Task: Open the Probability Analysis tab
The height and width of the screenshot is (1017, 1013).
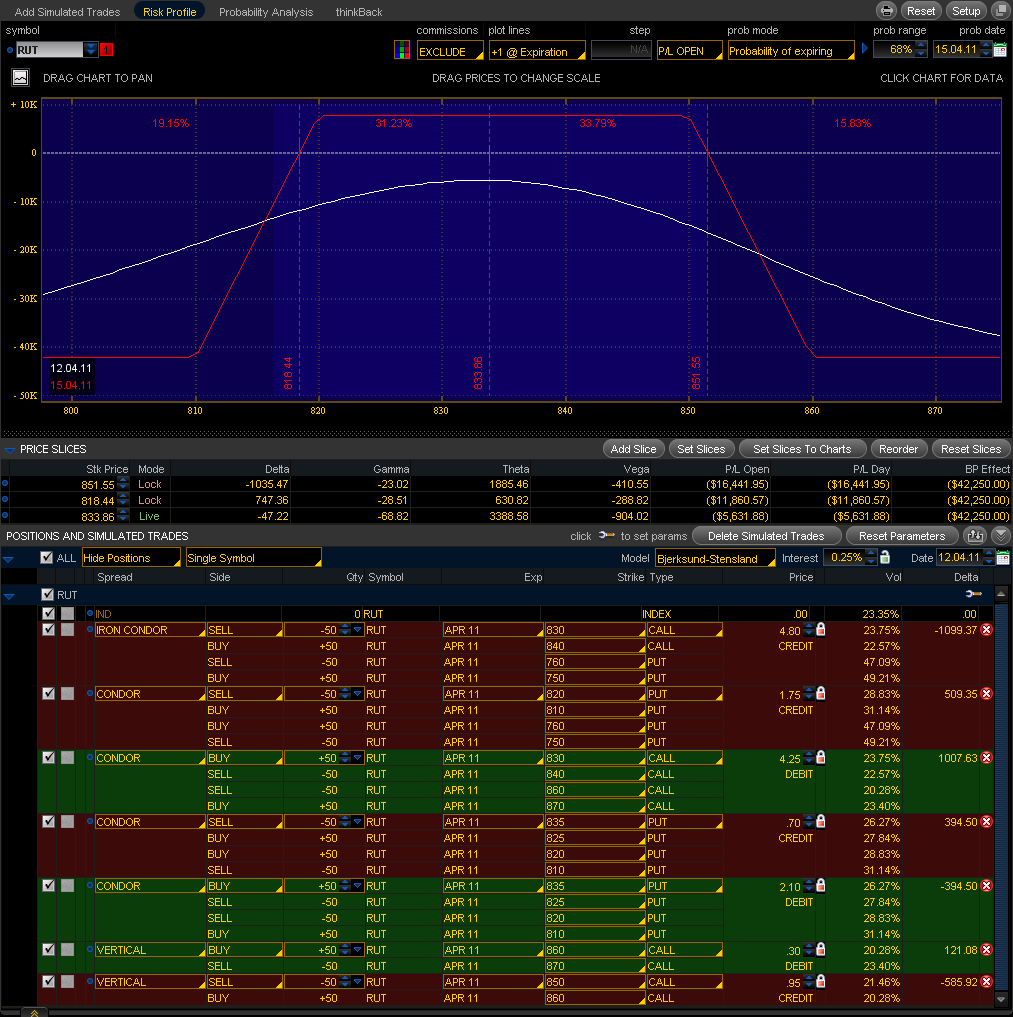Action: click(x=266, y=12)
